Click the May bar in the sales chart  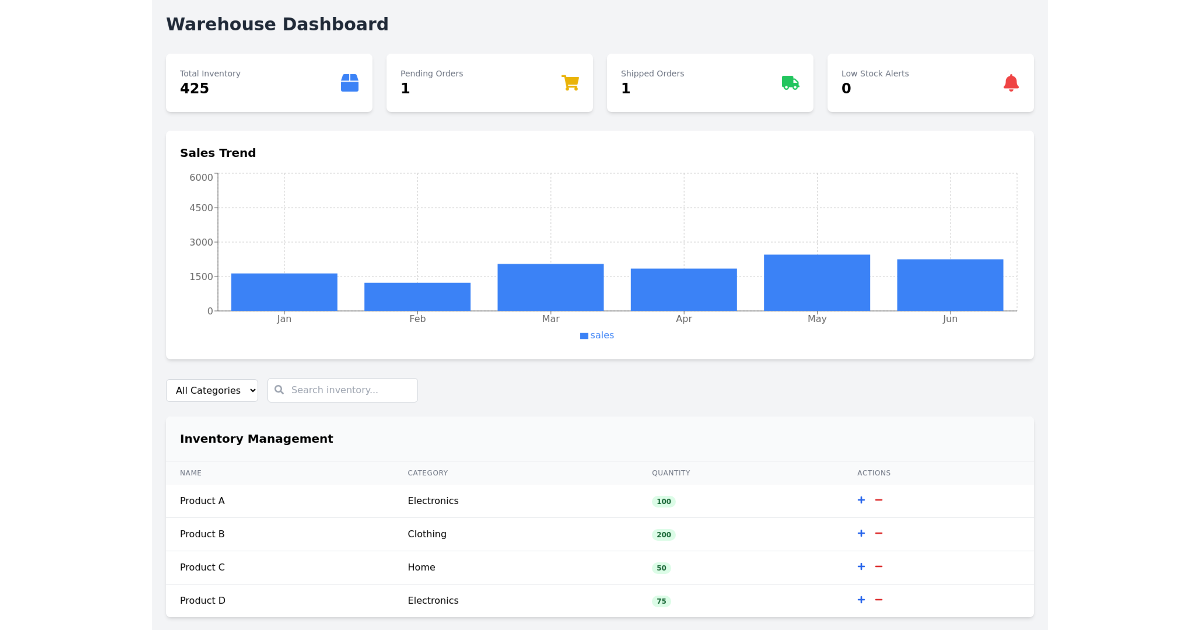pyautogui.click(x=817, y=281)
